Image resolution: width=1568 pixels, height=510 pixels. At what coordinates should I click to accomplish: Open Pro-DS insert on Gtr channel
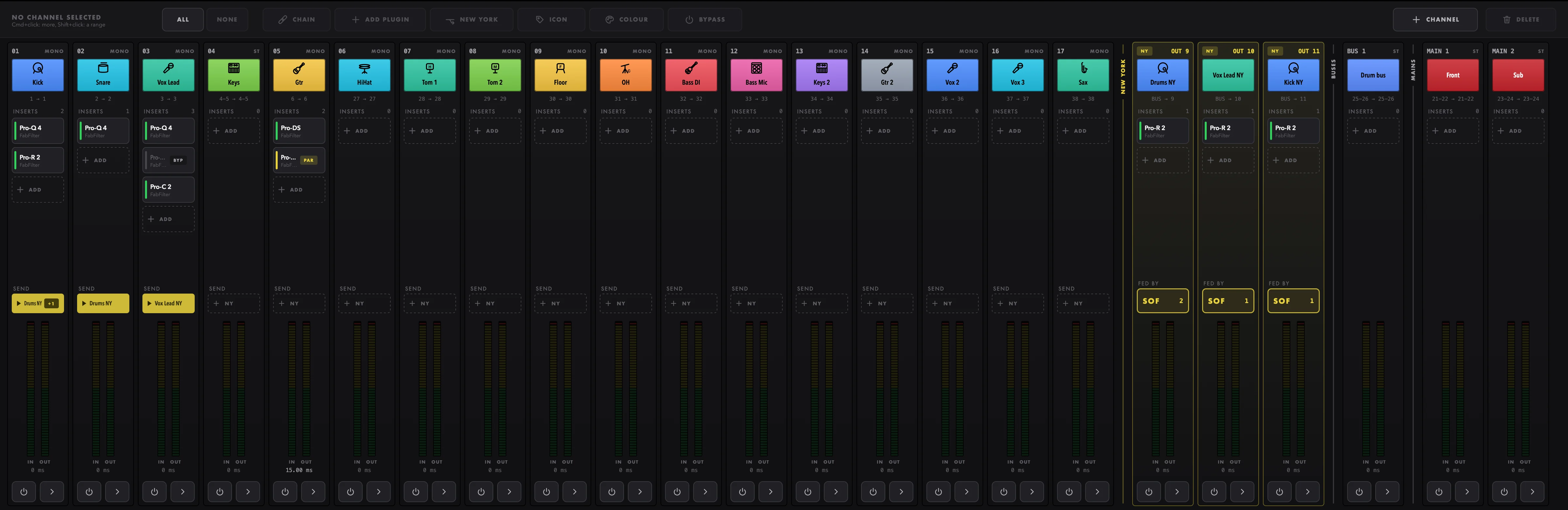299,131
